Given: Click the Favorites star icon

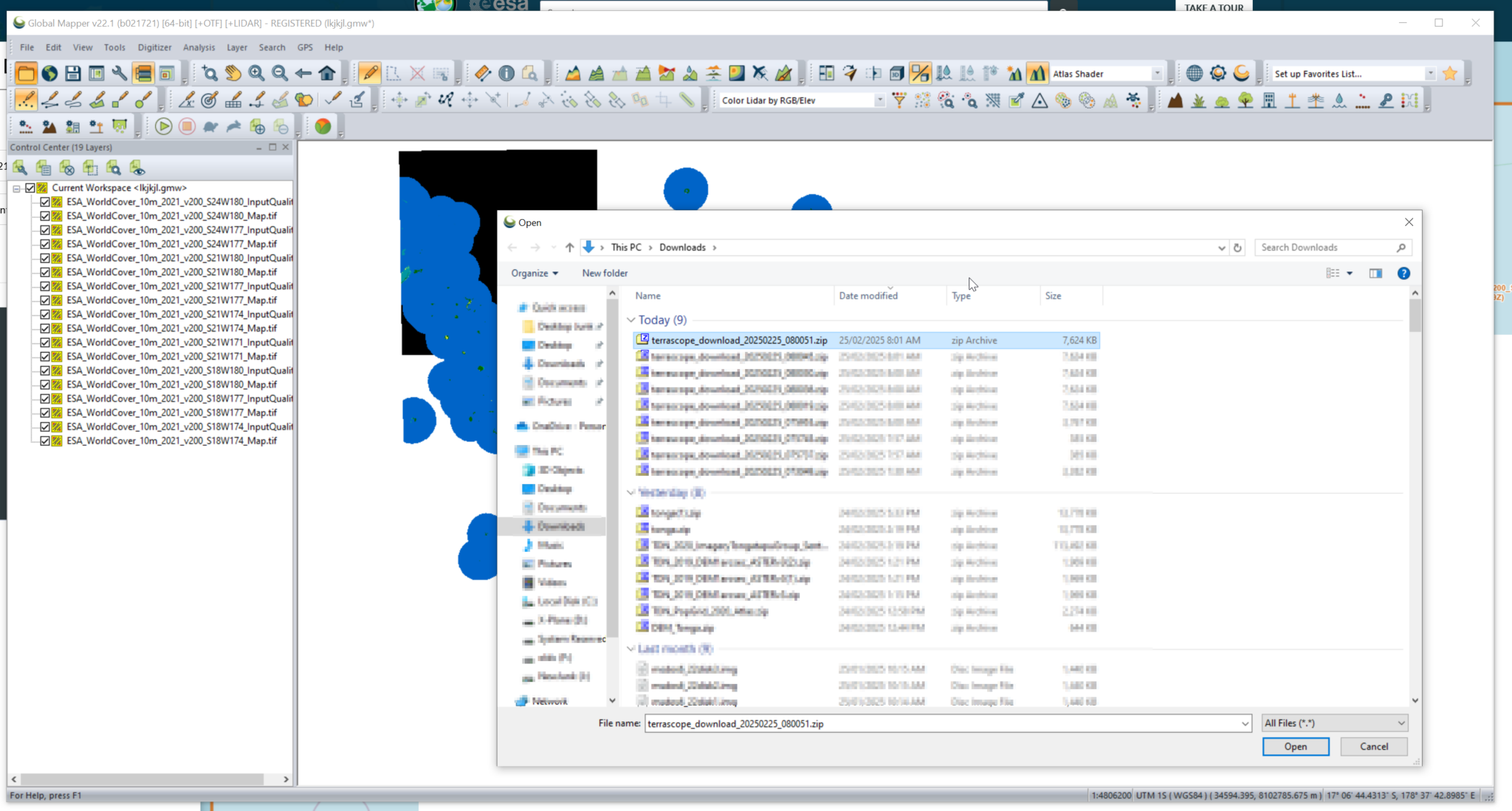Looking at the screenshot, I should [1451, 73].
